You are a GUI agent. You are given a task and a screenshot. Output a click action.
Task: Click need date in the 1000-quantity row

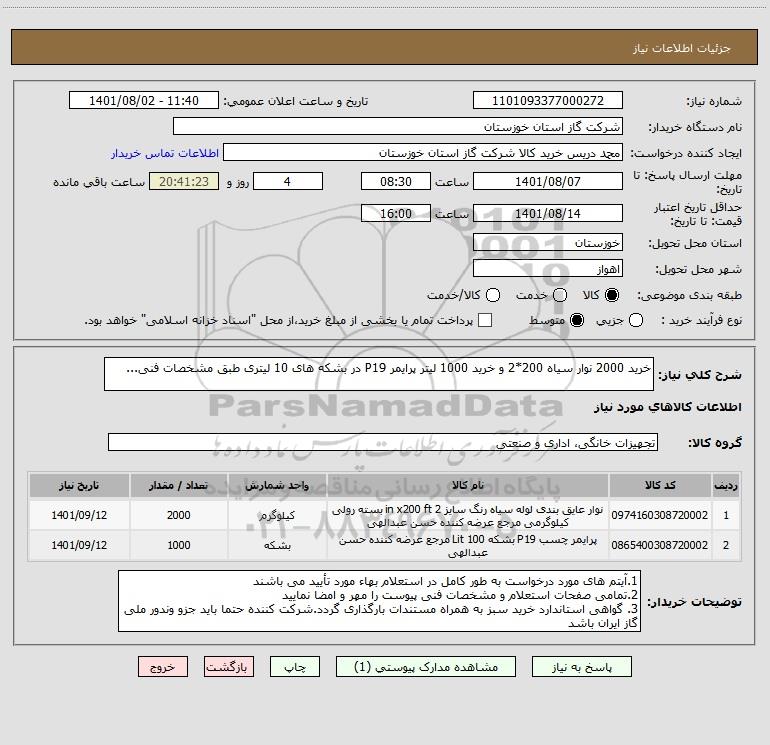click(79, 545)
